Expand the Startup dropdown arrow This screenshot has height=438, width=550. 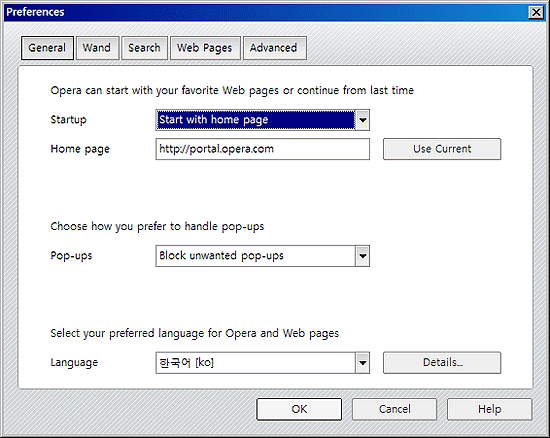pyautogui.click(x=363, y=120)
